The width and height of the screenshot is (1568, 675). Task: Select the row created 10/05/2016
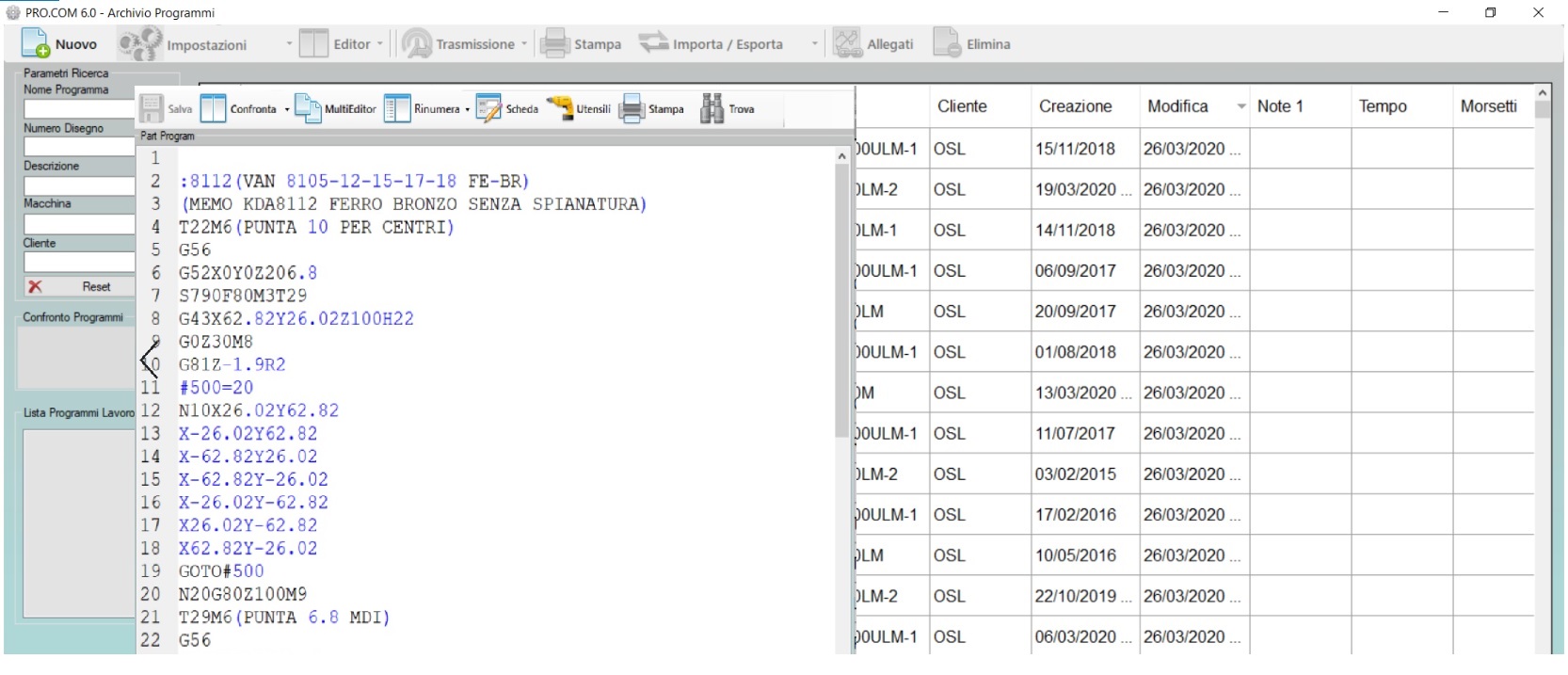[1195, 555]
